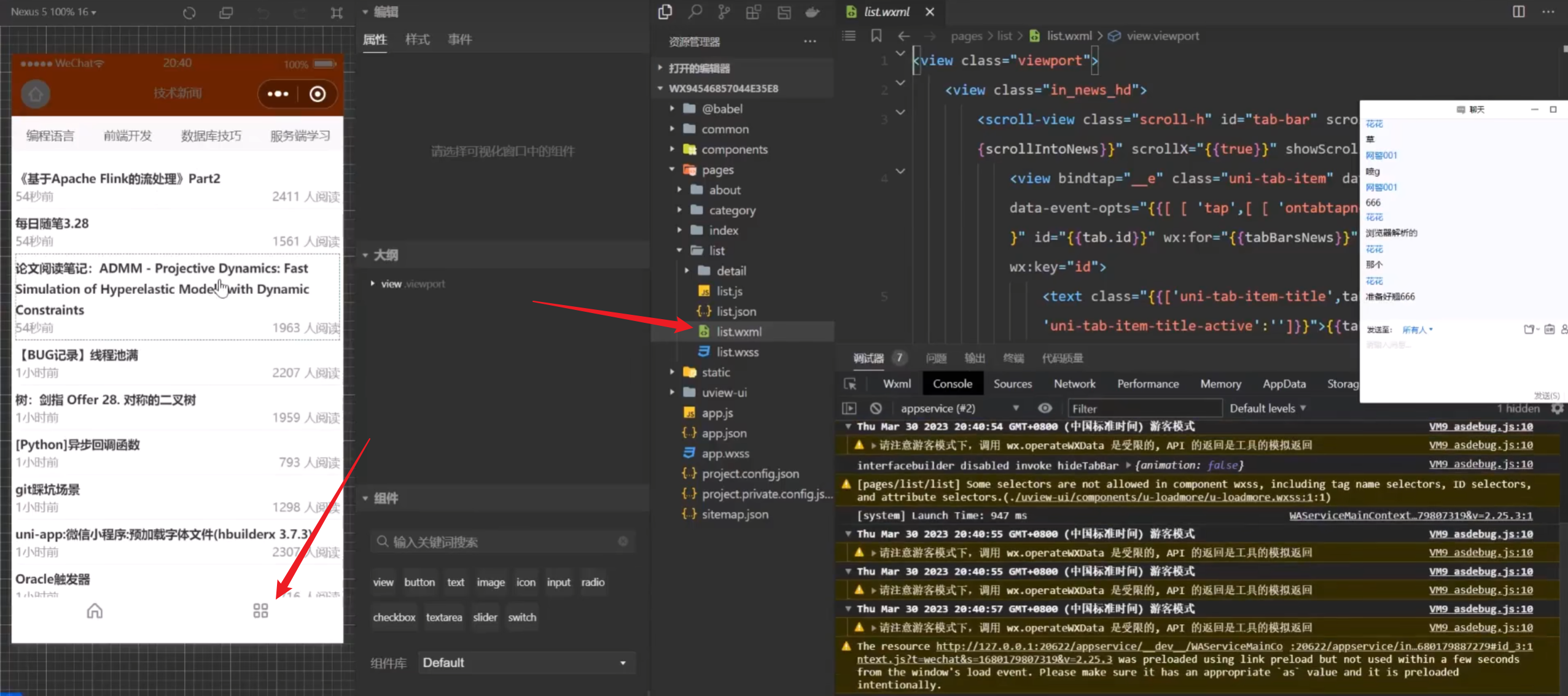
Task: Open the source control icon
Action: point(724,12)
